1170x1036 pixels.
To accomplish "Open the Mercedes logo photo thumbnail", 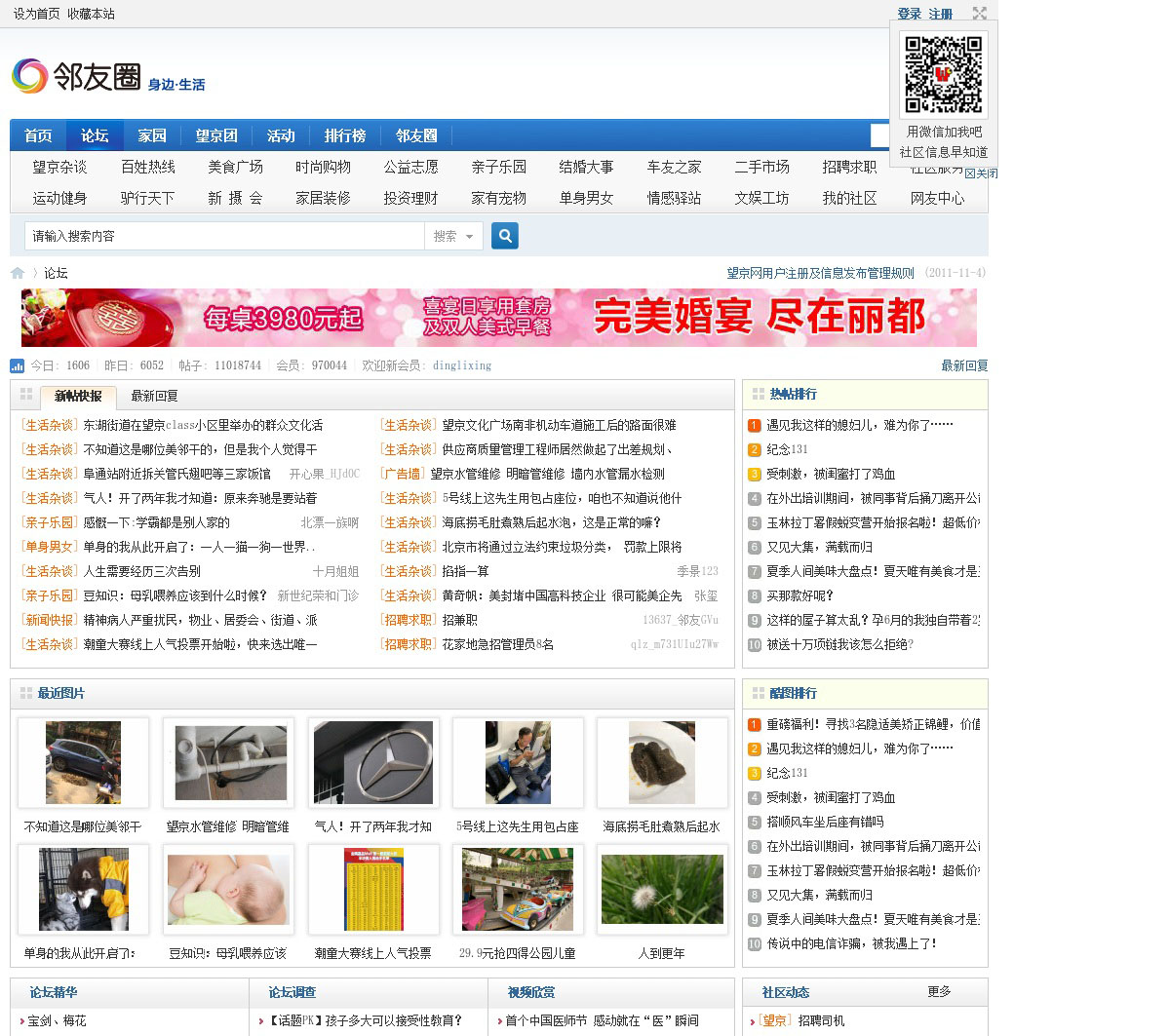I will [x=373, y=763].
